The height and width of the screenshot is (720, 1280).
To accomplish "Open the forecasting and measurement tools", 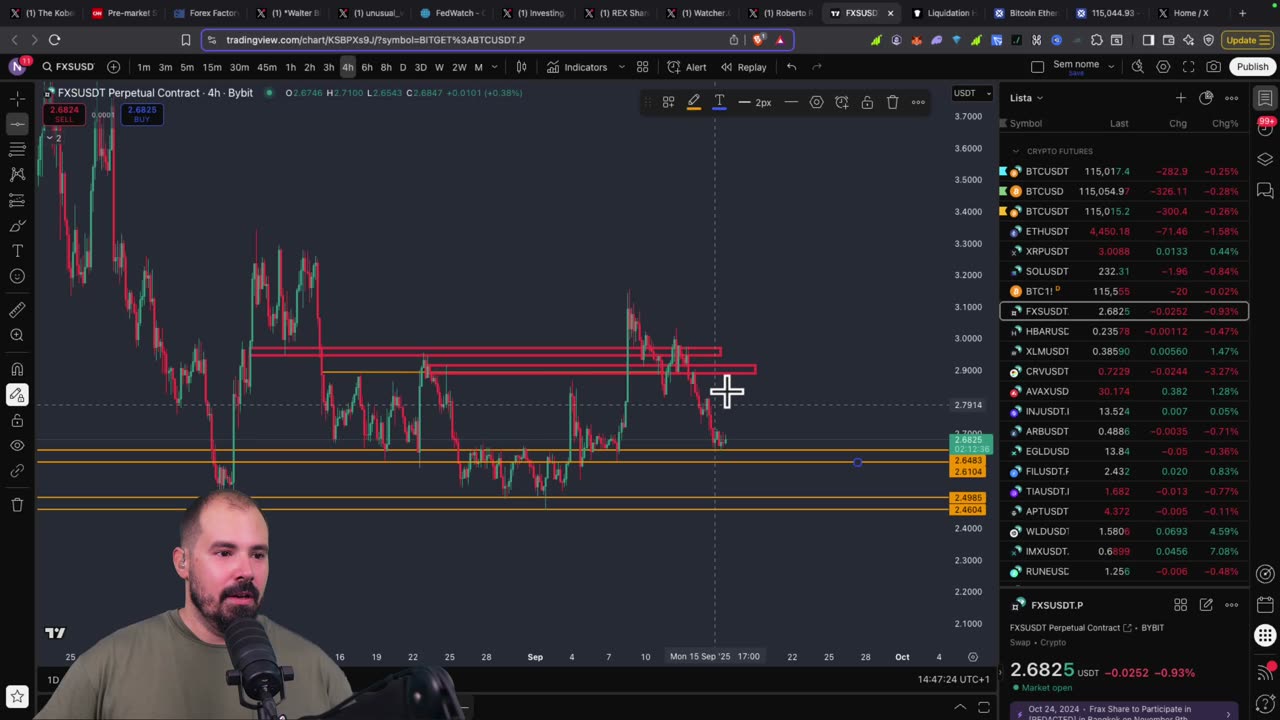I will click(17, 200).
